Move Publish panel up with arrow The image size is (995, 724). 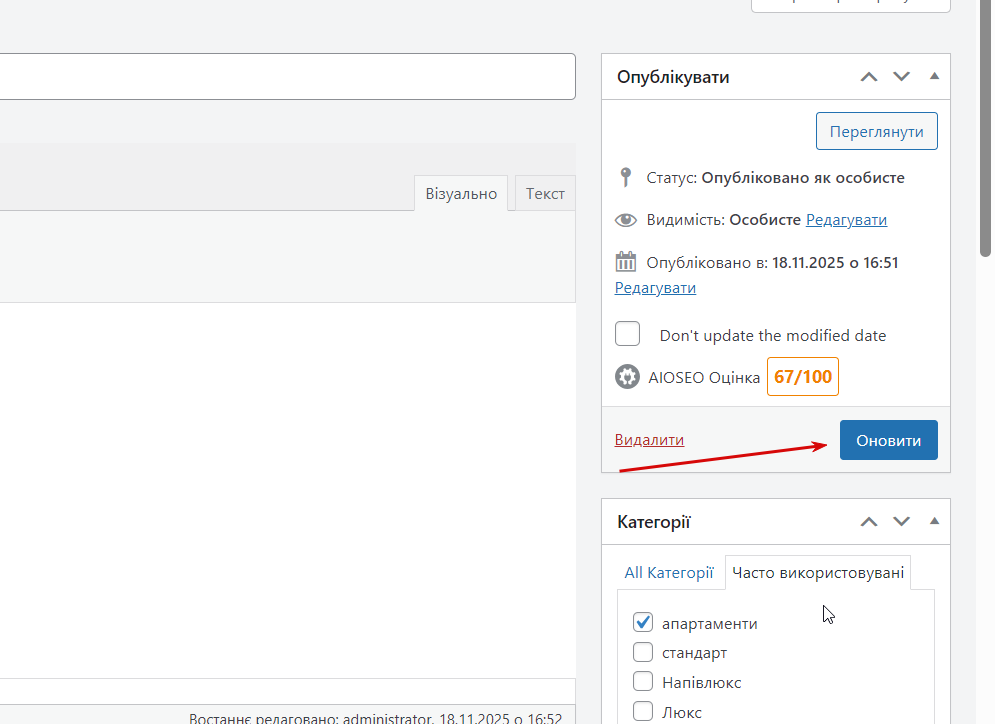coord(869,77)
